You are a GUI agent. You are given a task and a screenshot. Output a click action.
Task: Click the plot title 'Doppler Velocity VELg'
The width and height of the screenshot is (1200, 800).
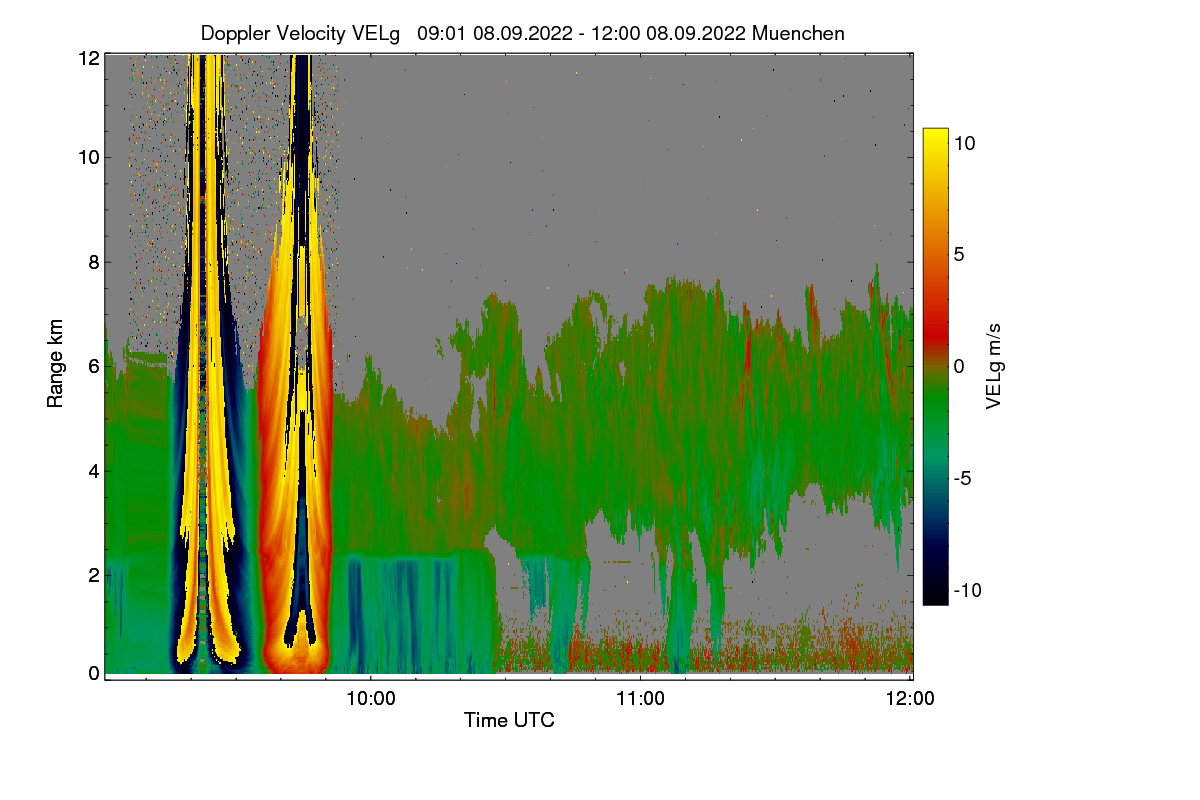[x=301, y=33]
